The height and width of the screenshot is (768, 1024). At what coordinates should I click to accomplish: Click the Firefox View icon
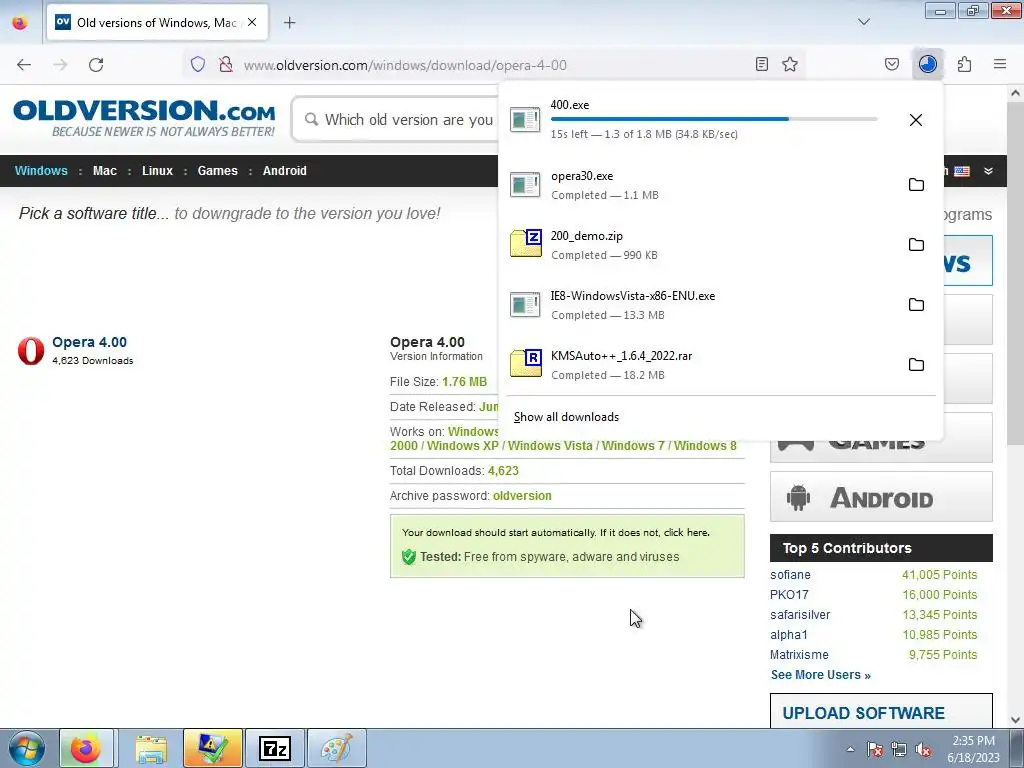[20, 23]
